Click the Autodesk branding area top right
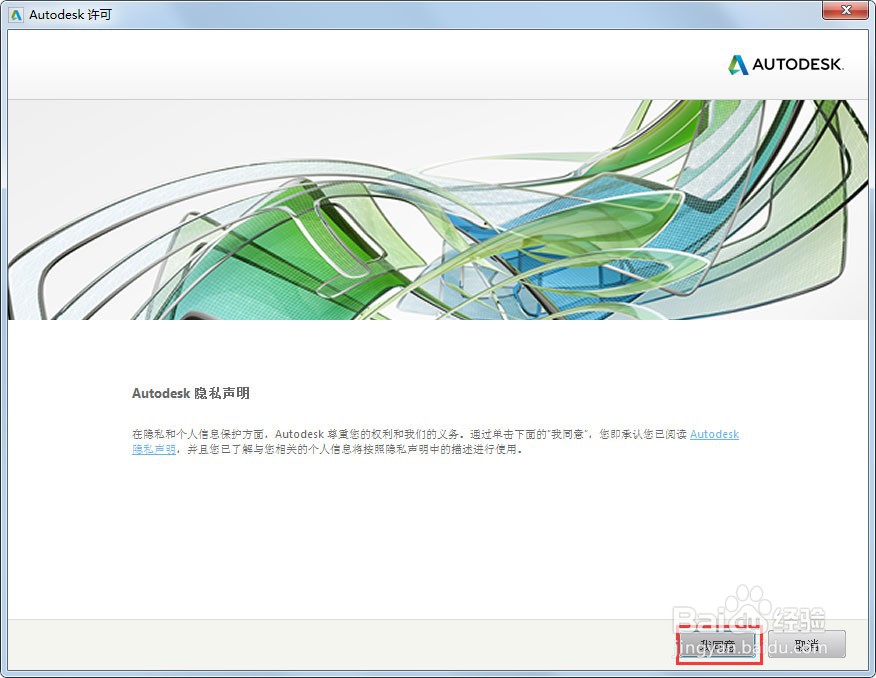Image resolution: width=876 pixels, height=678 pixels. coord(787,63)
